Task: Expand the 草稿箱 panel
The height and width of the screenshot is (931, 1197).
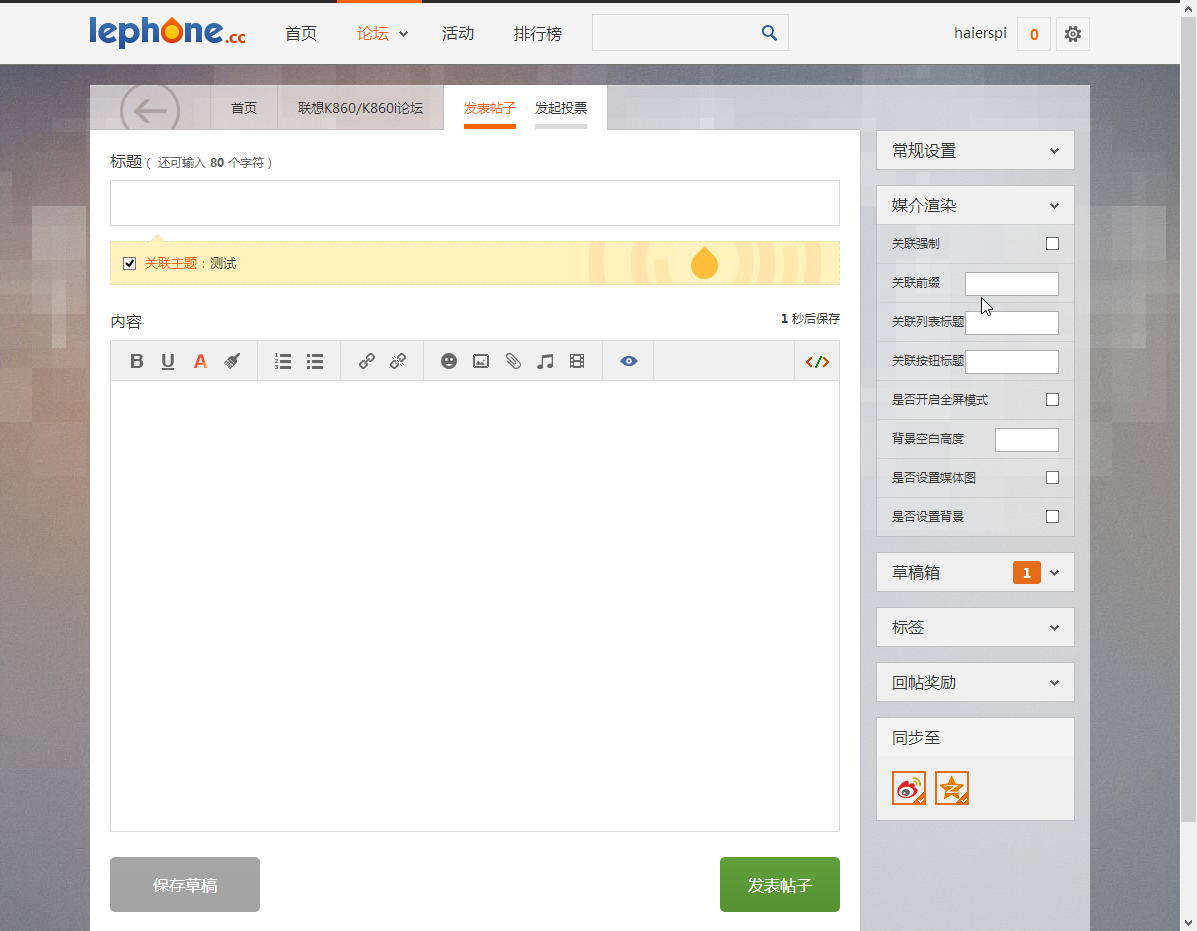Action: (x=975, y=572)
